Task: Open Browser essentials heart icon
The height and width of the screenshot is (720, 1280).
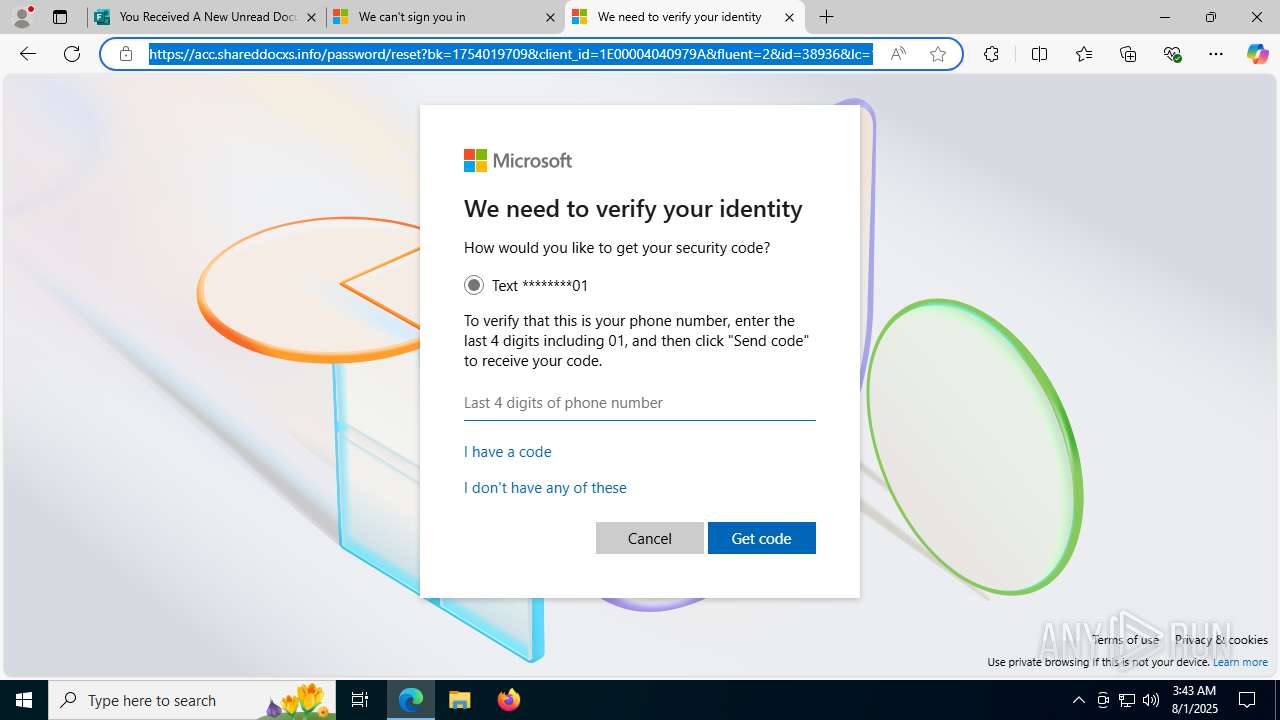Action: point(1172,54)
